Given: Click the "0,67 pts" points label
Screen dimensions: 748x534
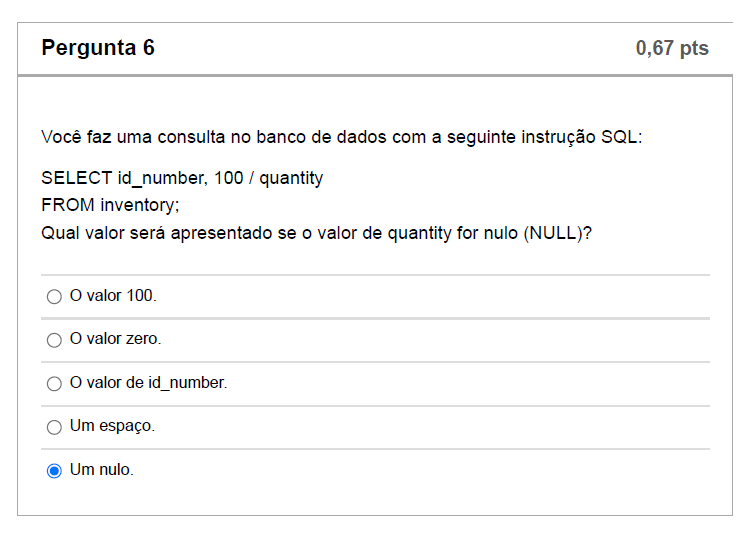Looking at the screenshot, I should tap(672, 48).
